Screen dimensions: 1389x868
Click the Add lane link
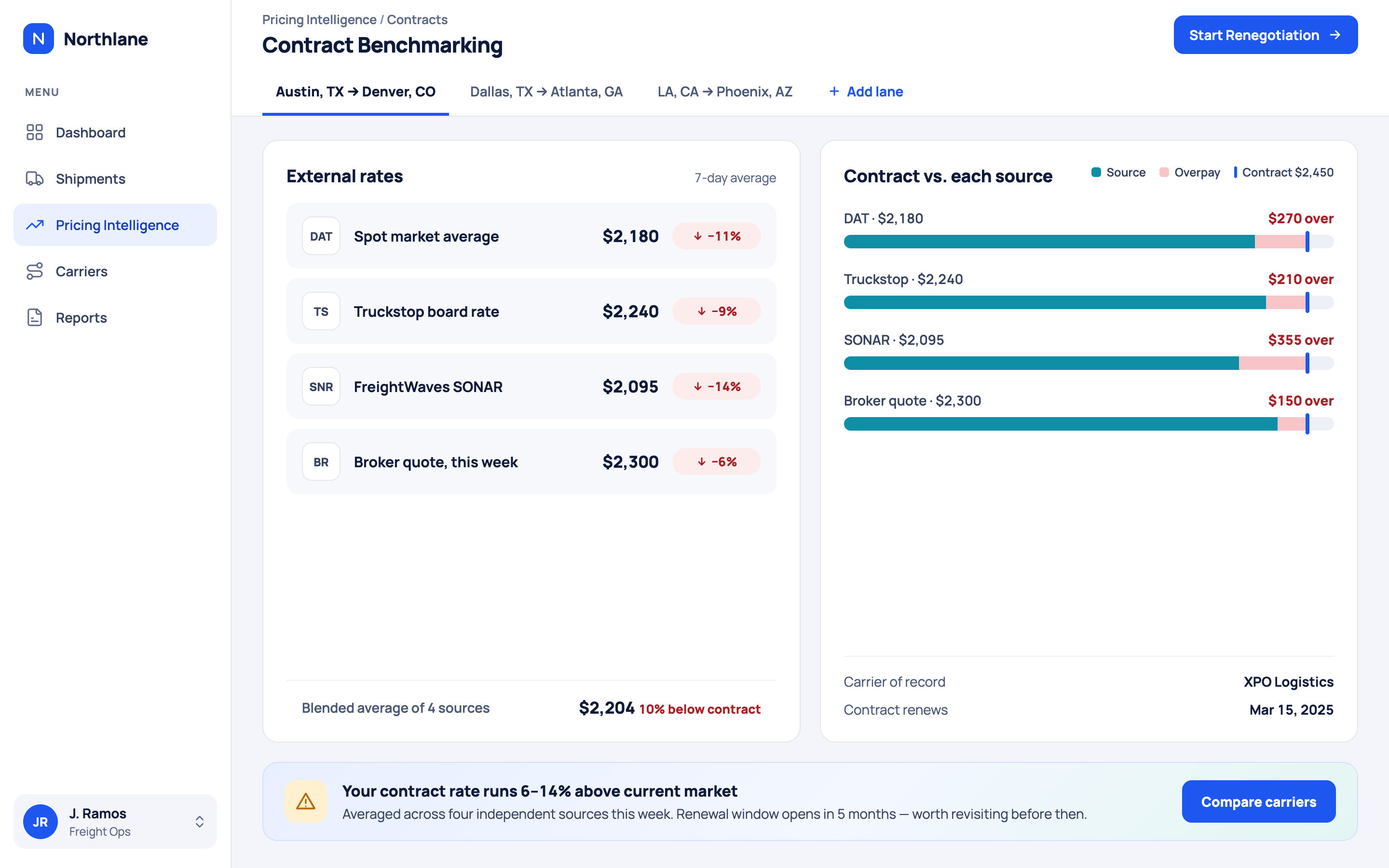(866, 92)
